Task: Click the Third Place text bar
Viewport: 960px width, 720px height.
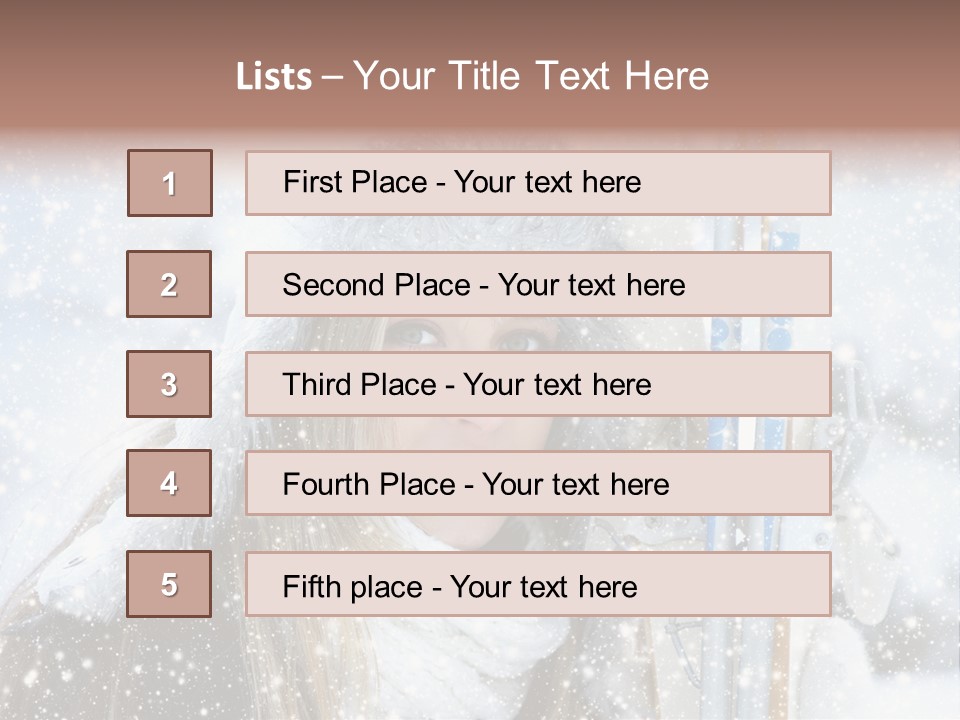Action: pyautogui.click(x=538, y=384)
